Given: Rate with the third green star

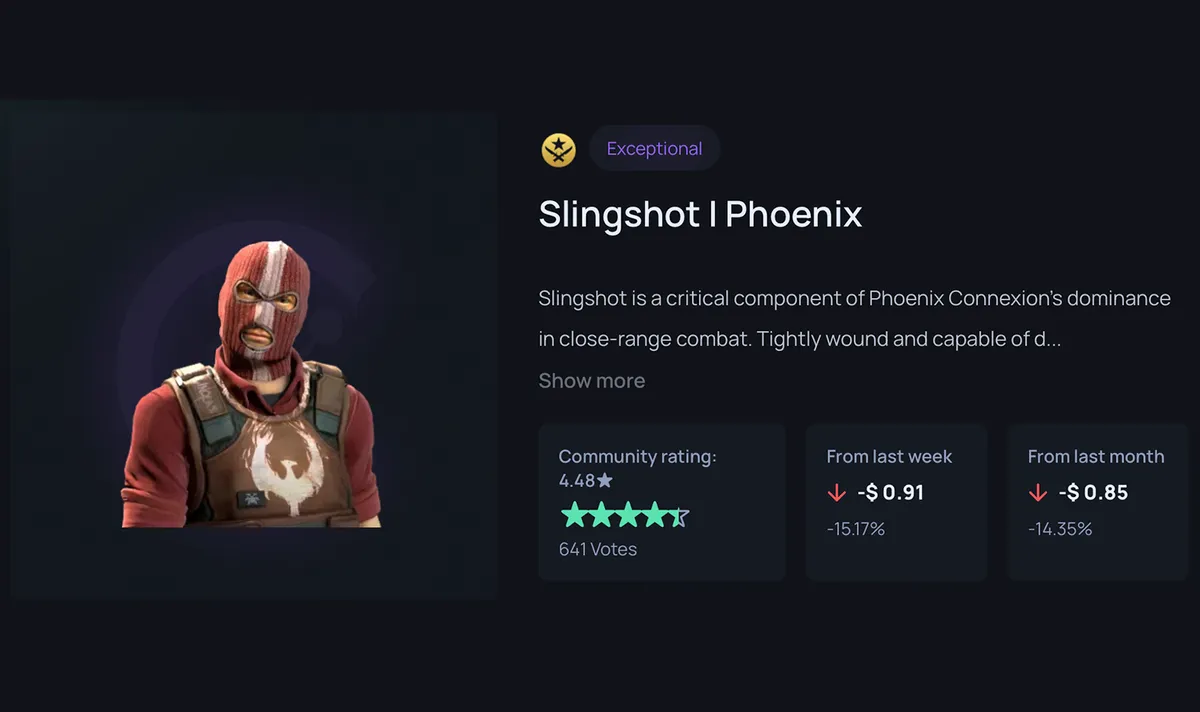Looking at the screenshot, I should point(627,516).
